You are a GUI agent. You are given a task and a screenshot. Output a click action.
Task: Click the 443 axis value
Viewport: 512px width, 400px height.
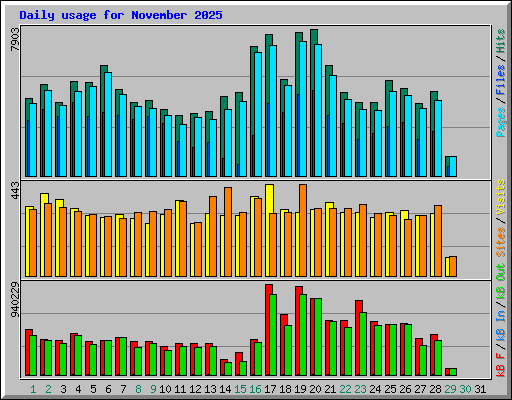[x=15, y=190]
